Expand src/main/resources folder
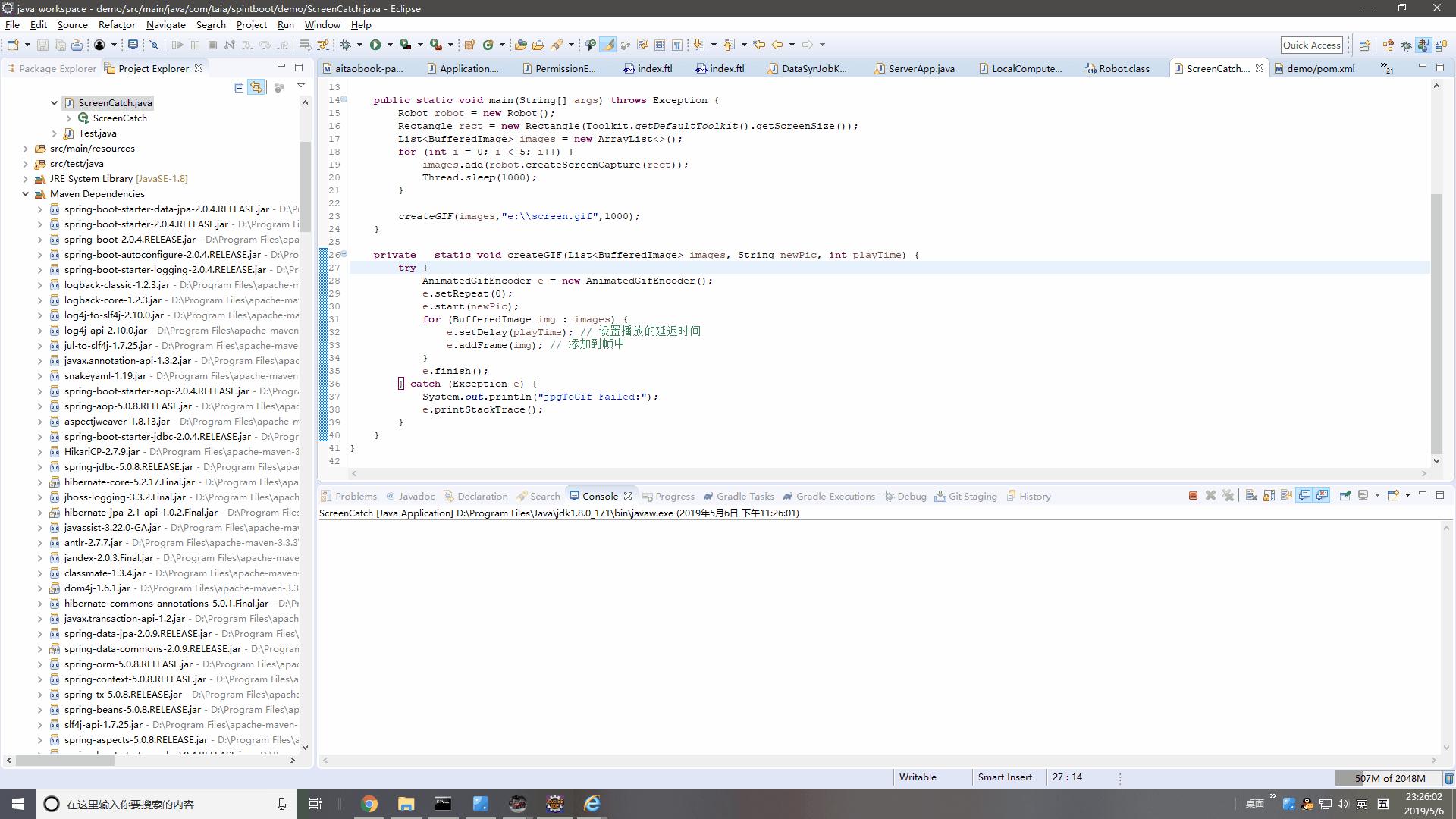 (x=25, y=148)
